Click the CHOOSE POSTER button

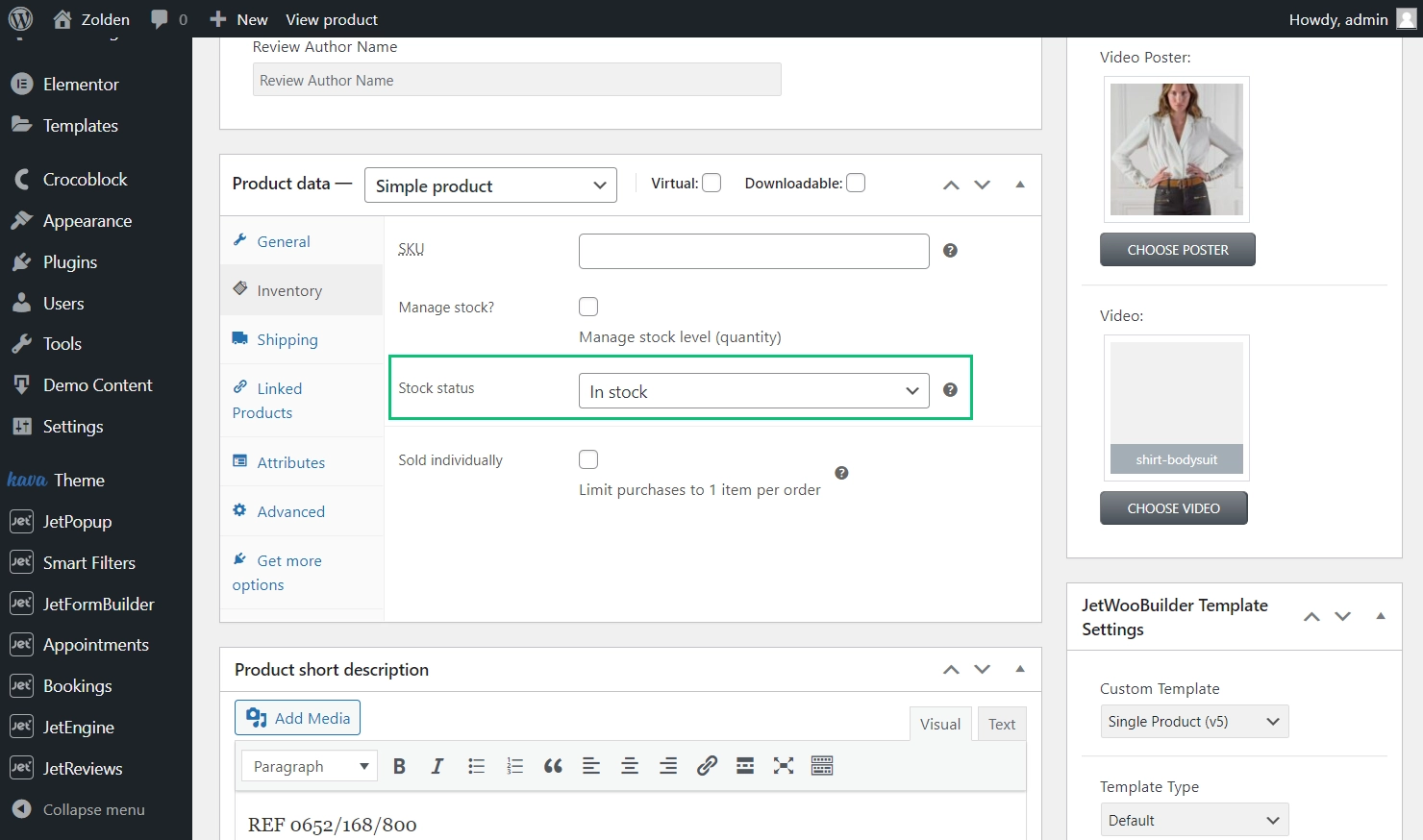point(1178,250)
